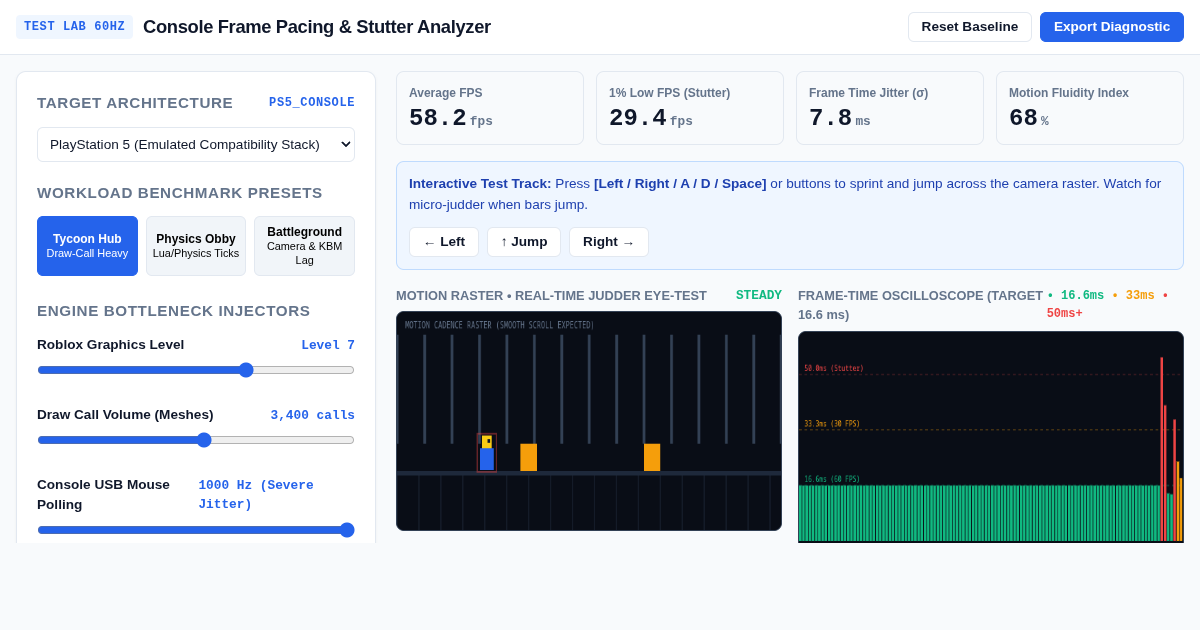
Task: Adjust Console USB Mouse Polling slider
Action: (196, 530)
